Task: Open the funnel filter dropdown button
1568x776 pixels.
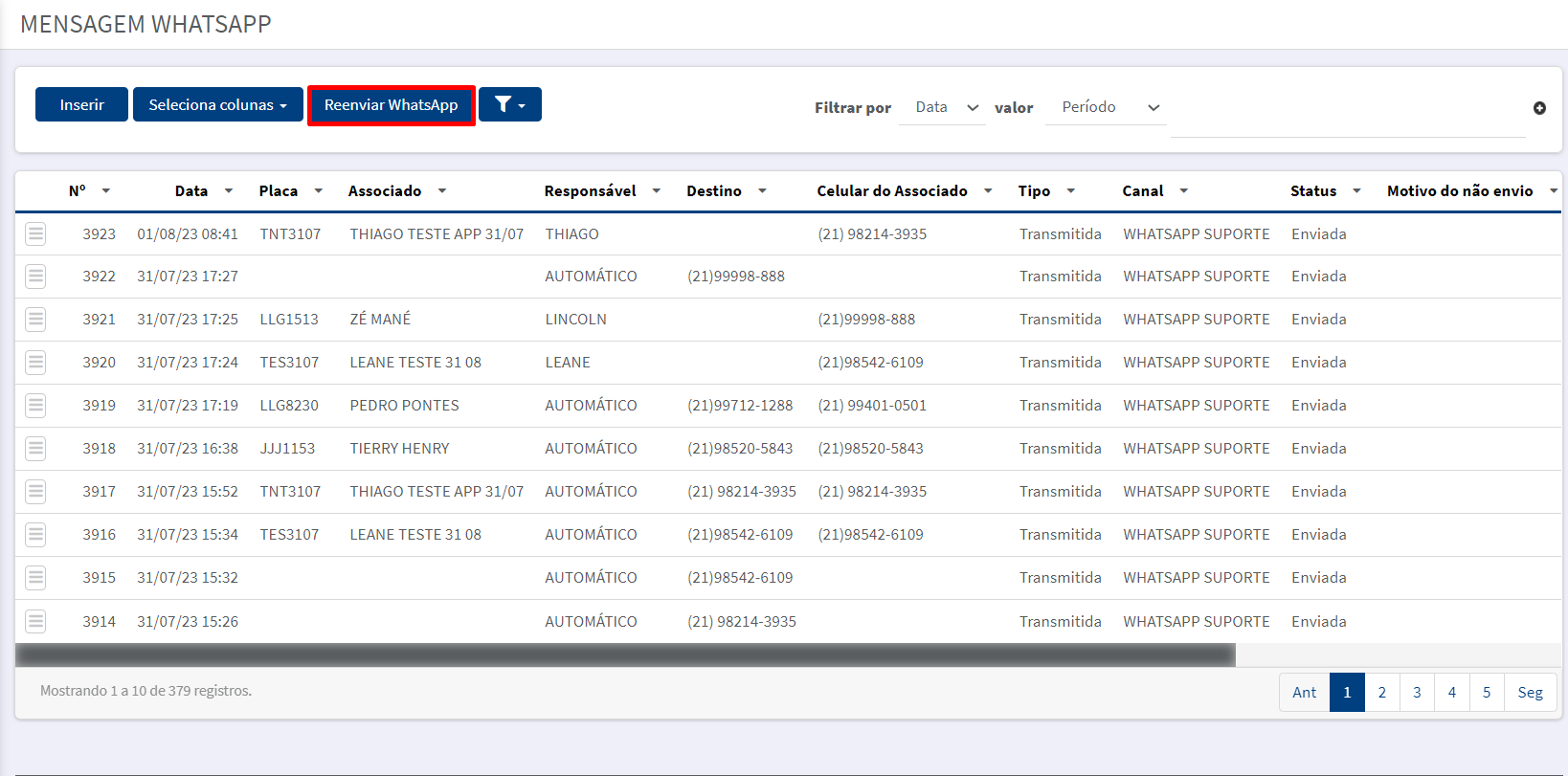Action: tap(510, 104)
